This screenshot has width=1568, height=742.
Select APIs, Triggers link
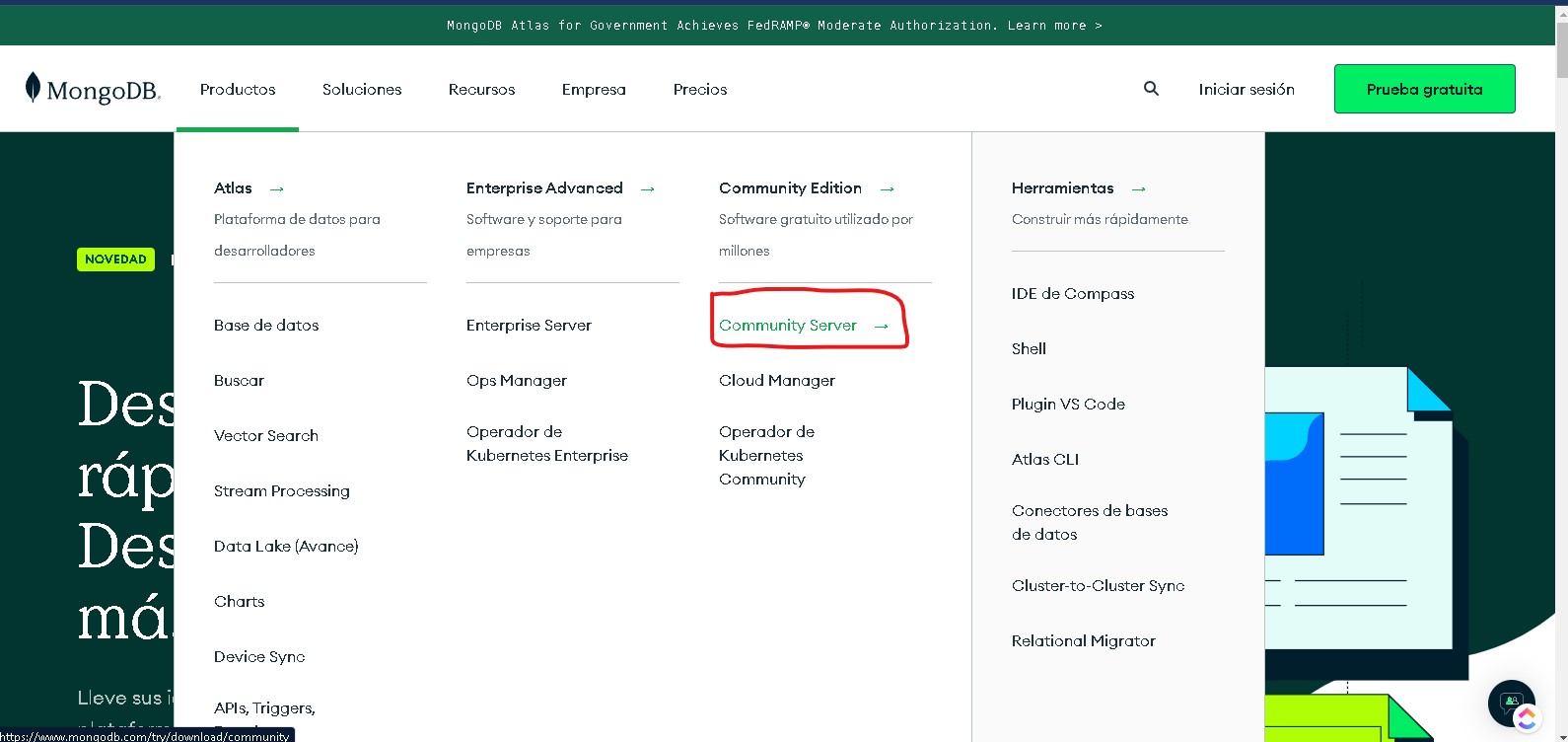pyautogui.click(x=264, y=708)
